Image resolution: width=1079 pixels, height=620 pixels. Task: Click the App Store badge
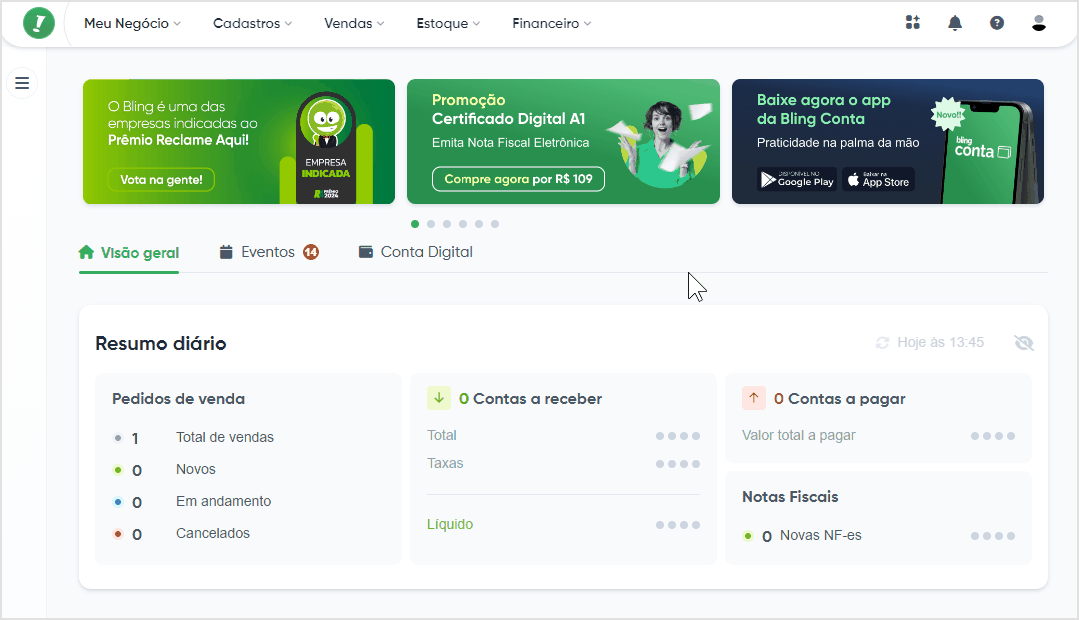click(x=878, y=180)
